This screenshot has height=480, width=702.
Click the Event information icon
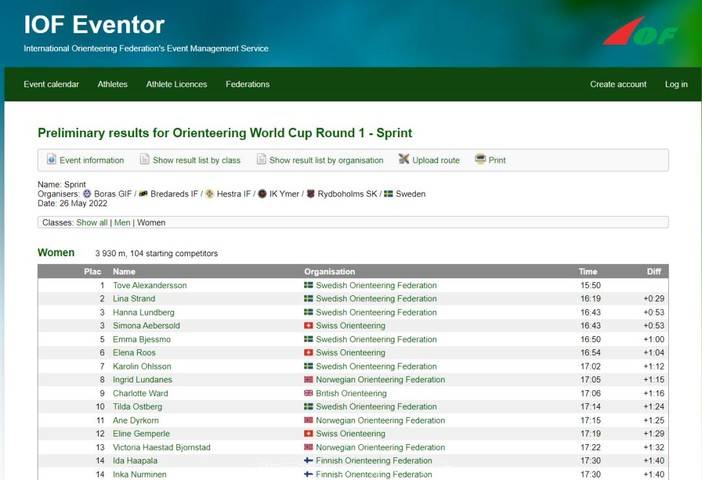51,160
